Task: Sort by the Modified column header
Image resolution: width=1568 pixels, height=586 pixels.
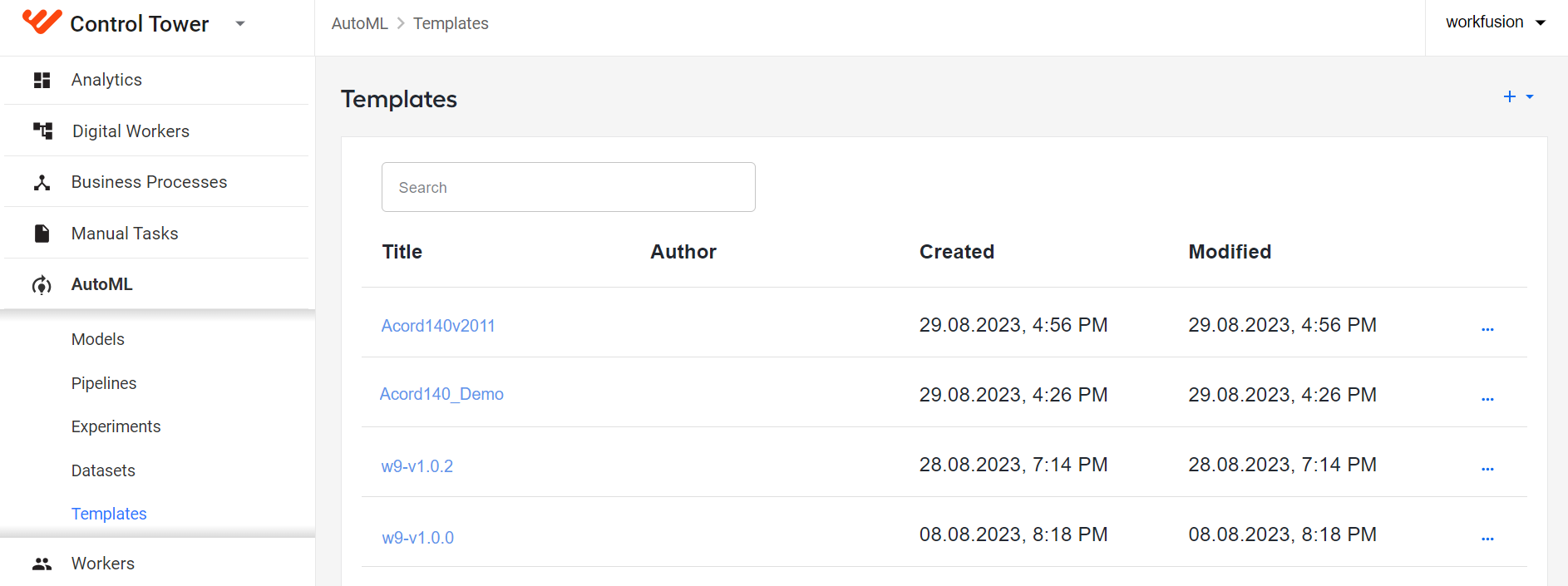Action: (x=1230, y=252)
